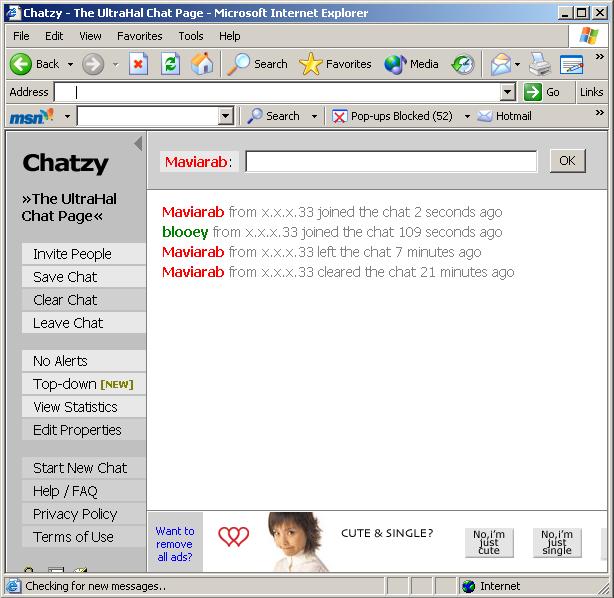
Task: Click the Forward arrow icon
Action: point(93,64)
